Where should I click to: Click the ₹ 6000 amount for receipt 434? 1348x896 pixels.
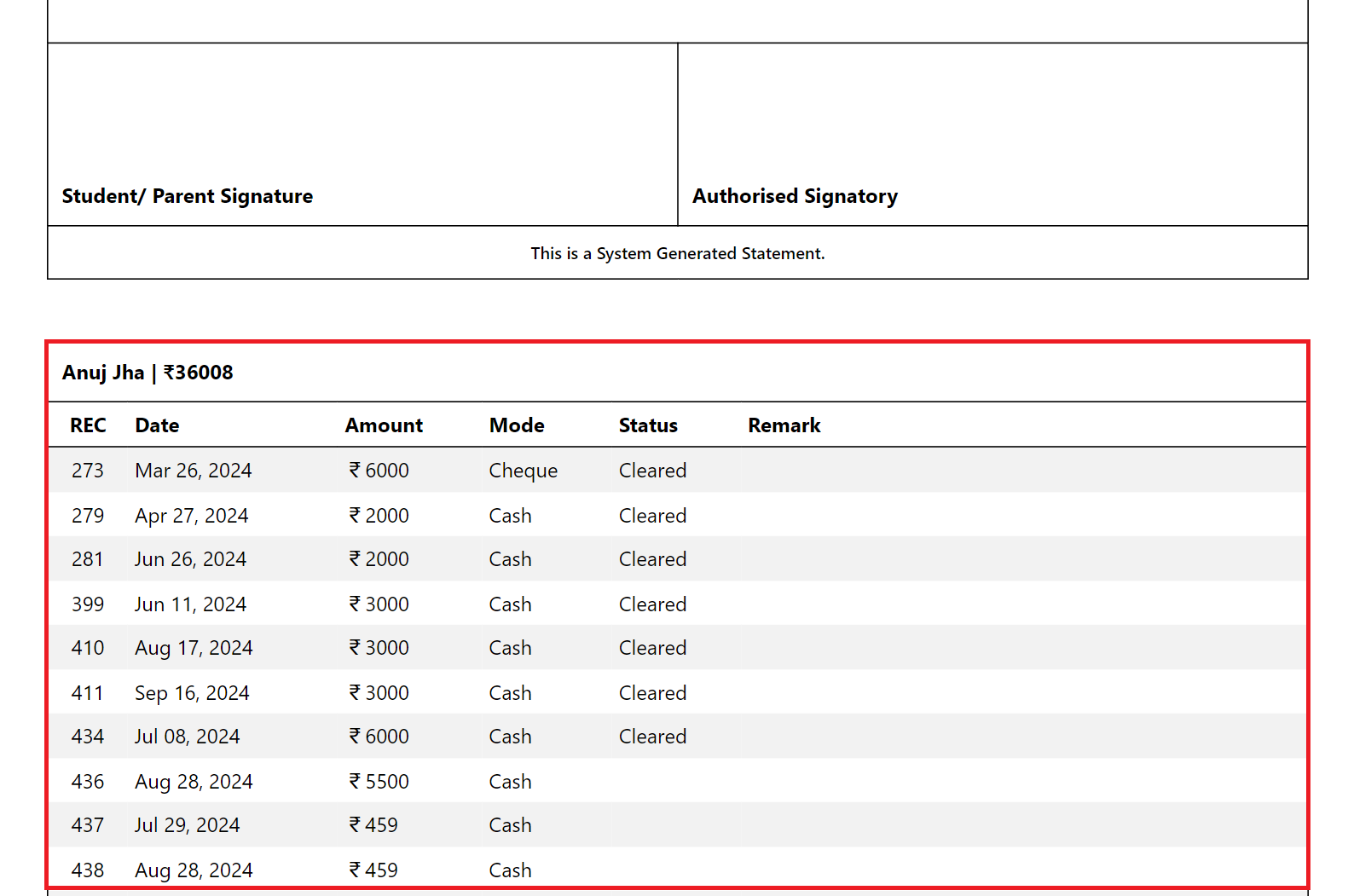[379, 737]
